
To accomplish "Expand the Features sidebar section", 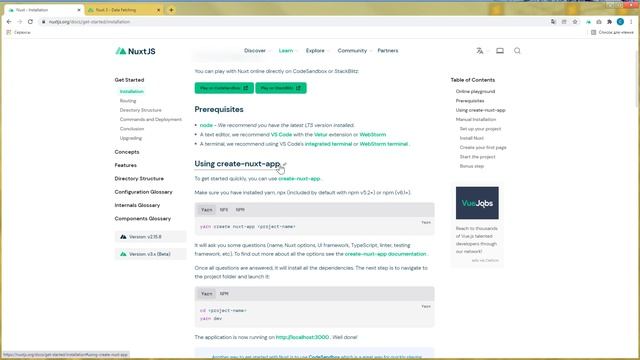I will tap(126, 165).
